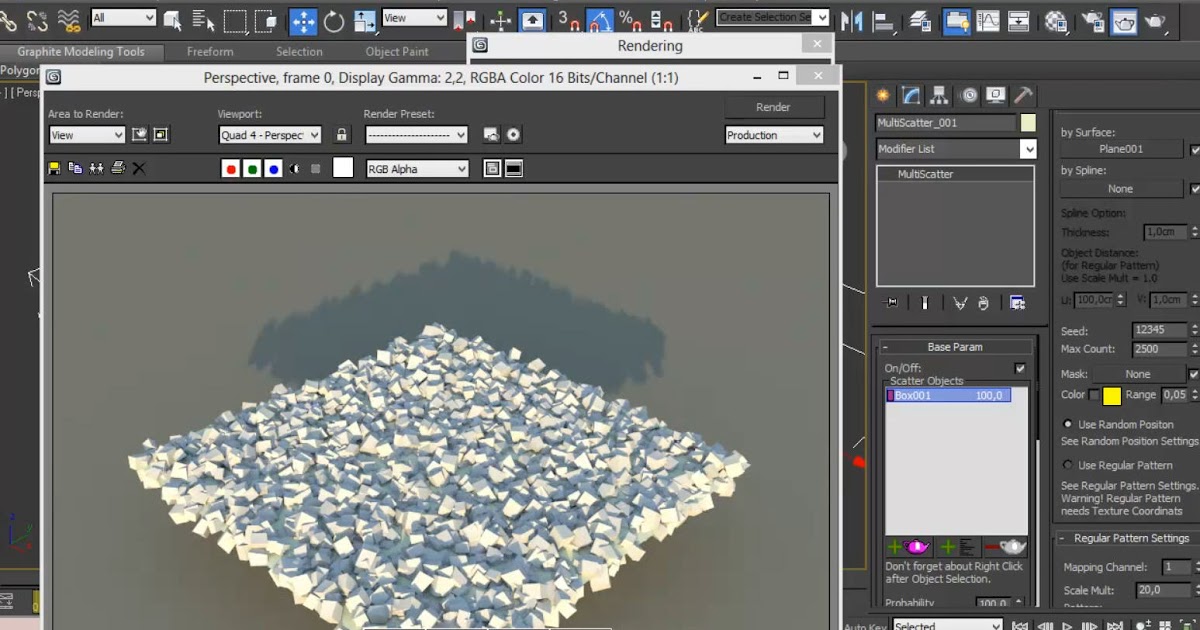The width and height of the screenshot is (1200, 630).
Task: Open the Freeform ribbon tab
Action: click(210, 52)
